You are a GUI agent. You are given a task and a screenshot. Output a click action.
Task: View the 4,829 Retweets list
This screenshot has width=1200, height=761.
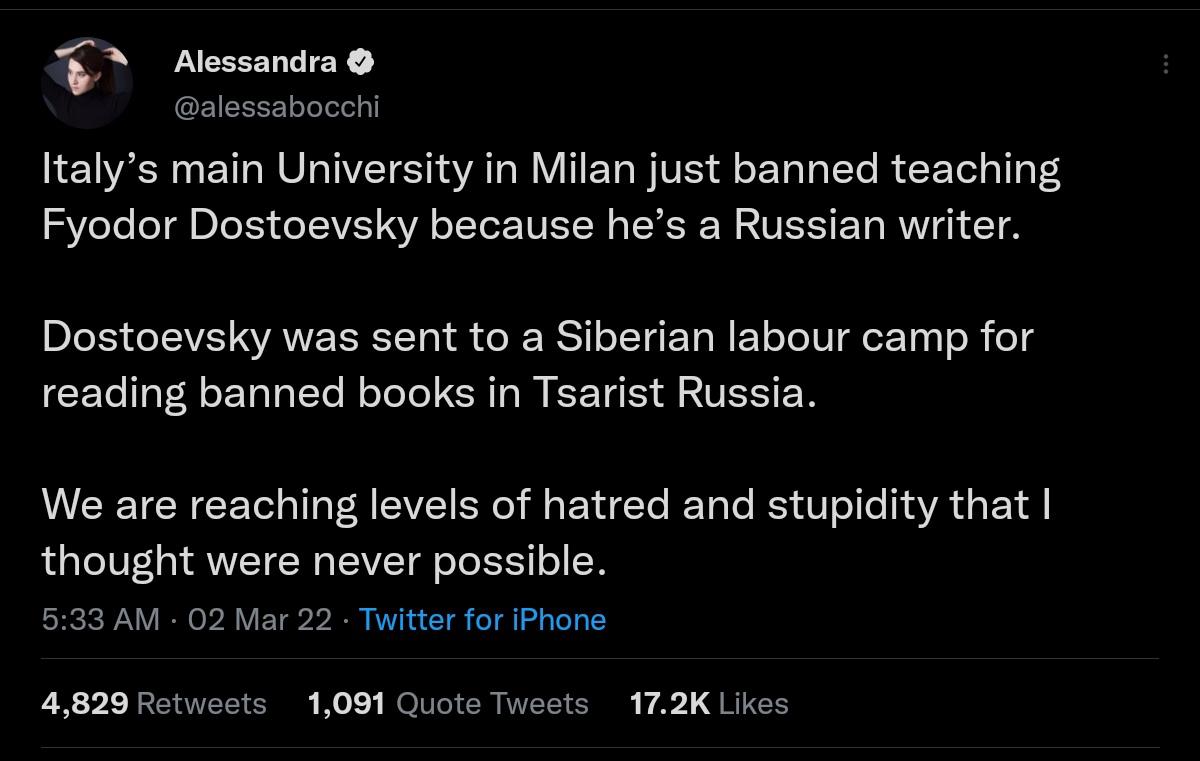coord(154,704)
